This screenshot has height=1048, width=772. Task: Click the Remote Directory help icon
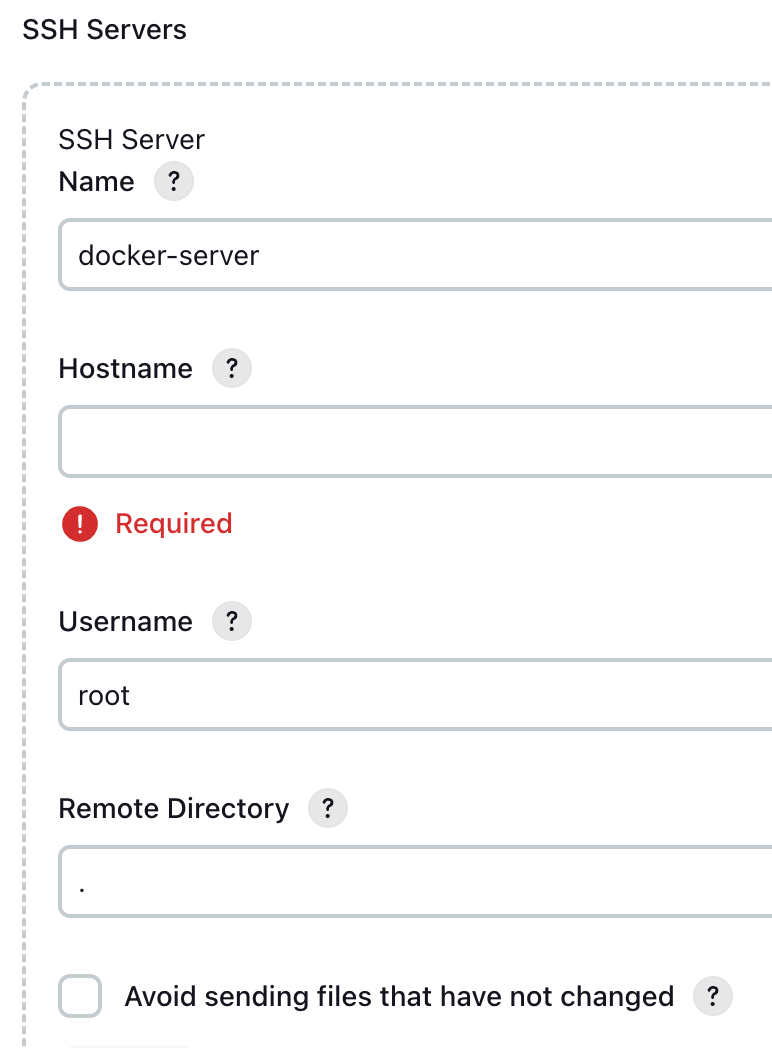(x=327, y=808)
